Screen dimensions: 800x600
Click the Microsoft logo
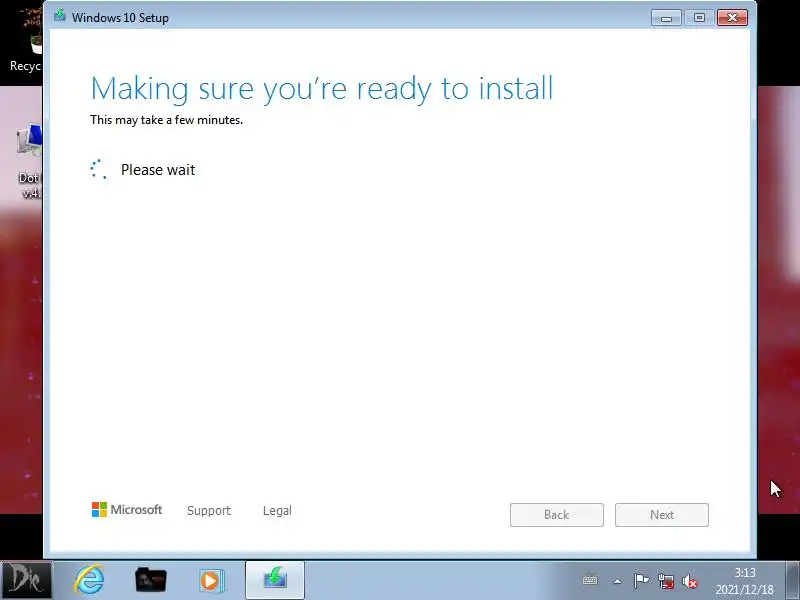tap(127, 509)
